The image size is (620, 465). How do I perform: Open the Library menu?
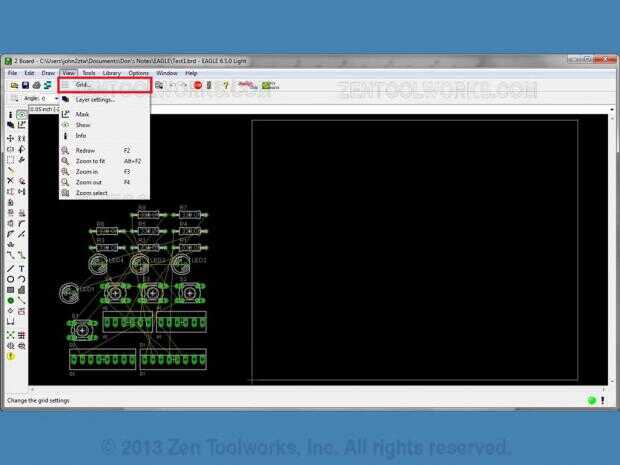(x=112, y=73)
